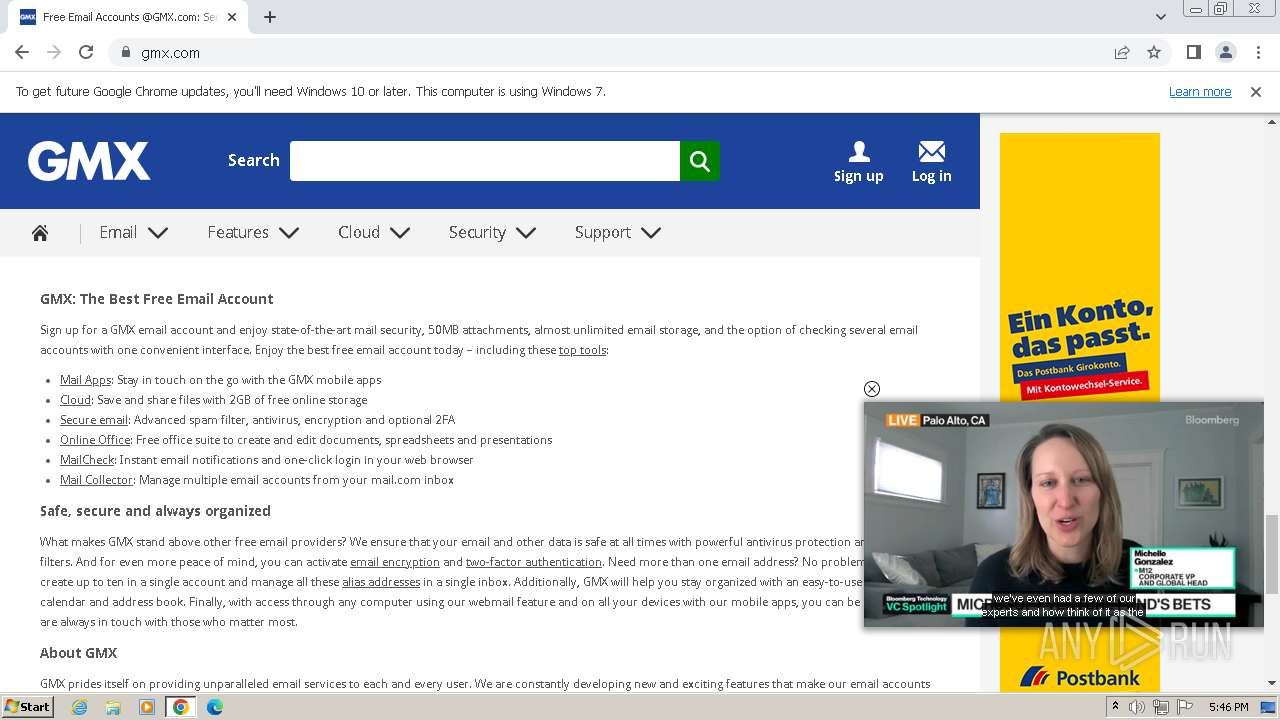Click the network tray icon
The height and width of the screenshot is (720, 1280).
click(1160, 707)
